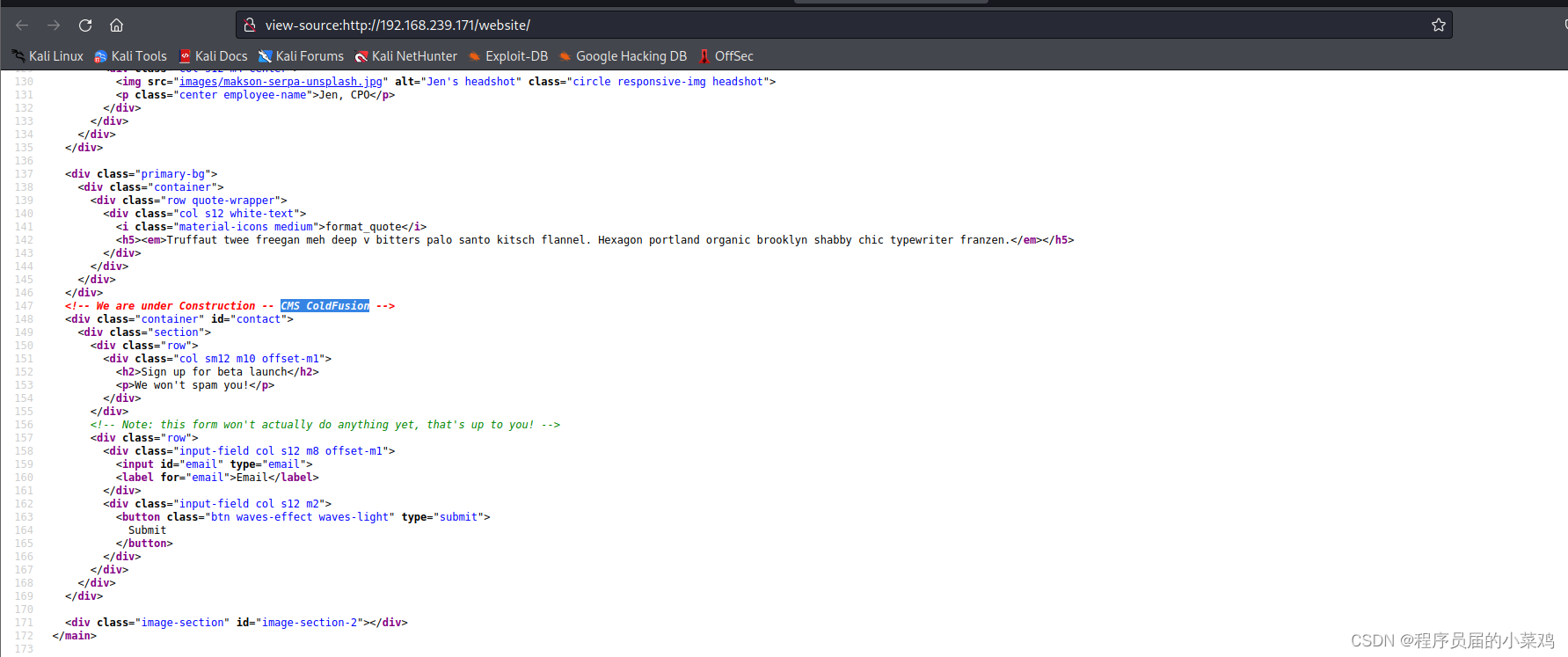Click the 'Submit' text on line 164
The width and height of the screenshot is (1568, 657).
click(x=147, y=530)
